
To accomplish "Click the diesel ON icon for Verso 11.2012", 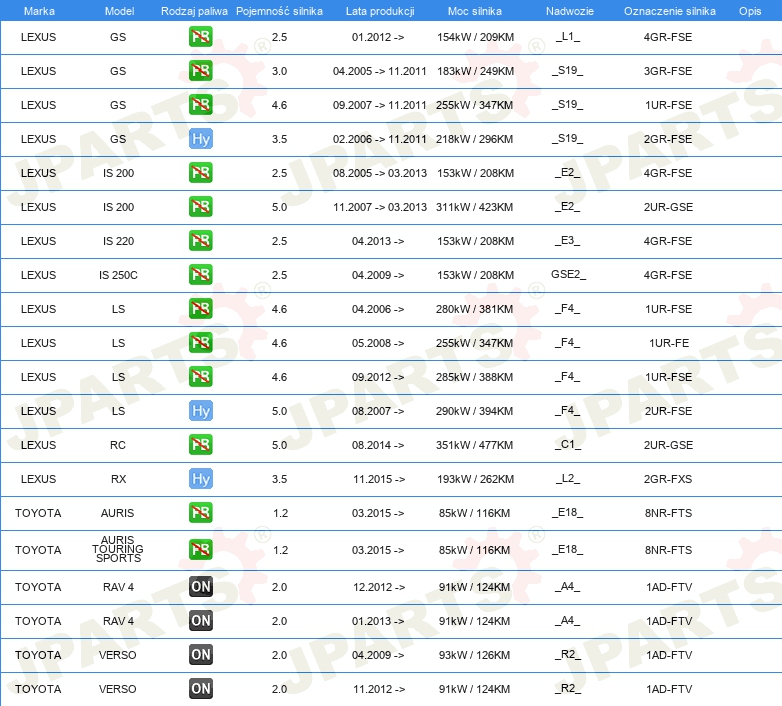I will click(201, 689).
